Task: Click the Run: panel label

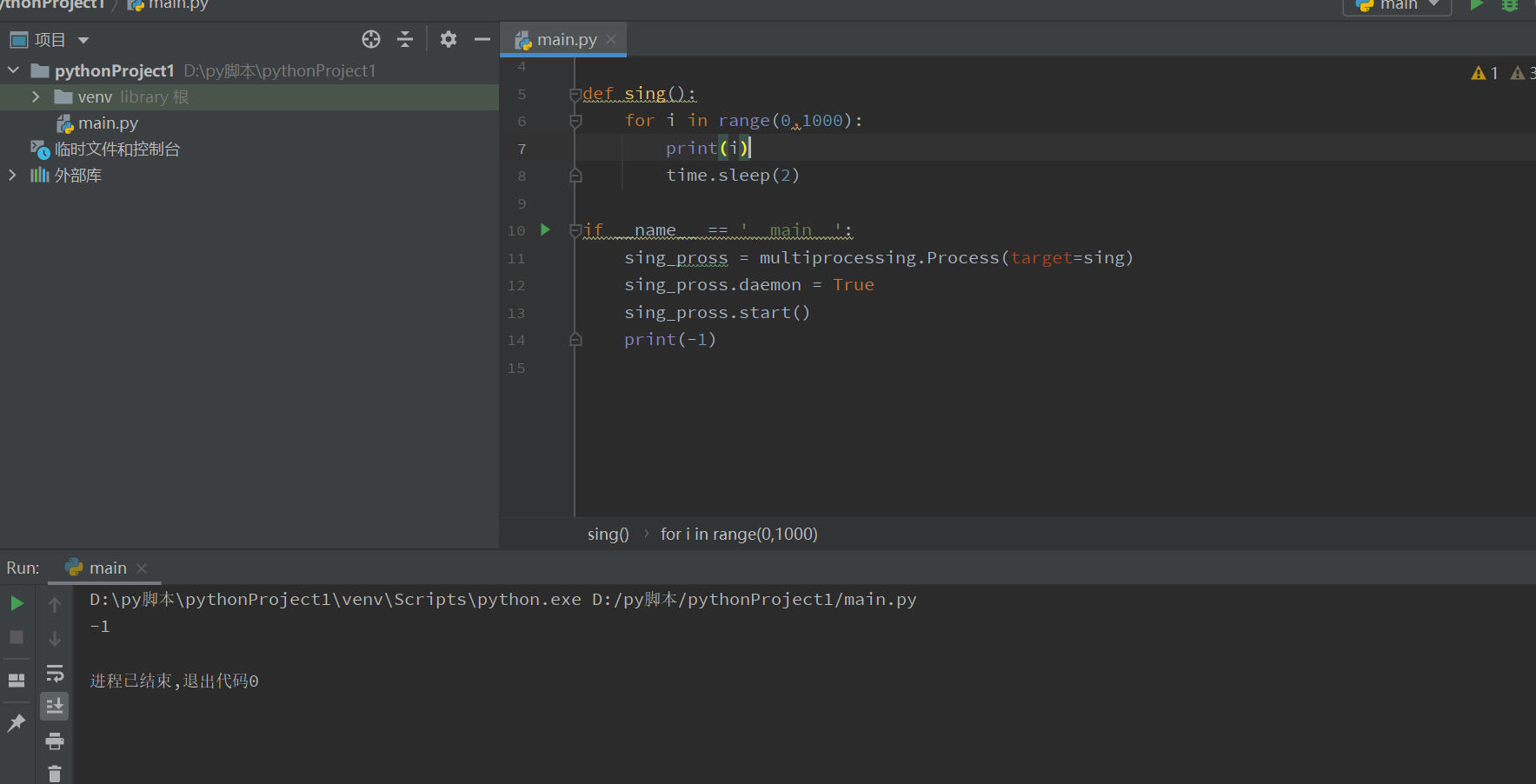Action: 23,568
